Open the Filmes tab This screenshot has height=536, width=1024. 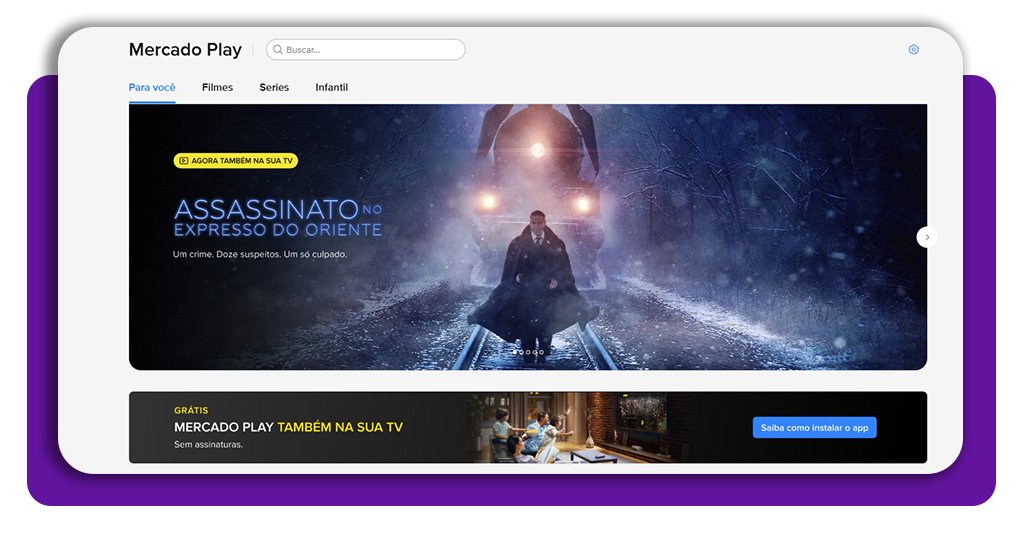217,87
